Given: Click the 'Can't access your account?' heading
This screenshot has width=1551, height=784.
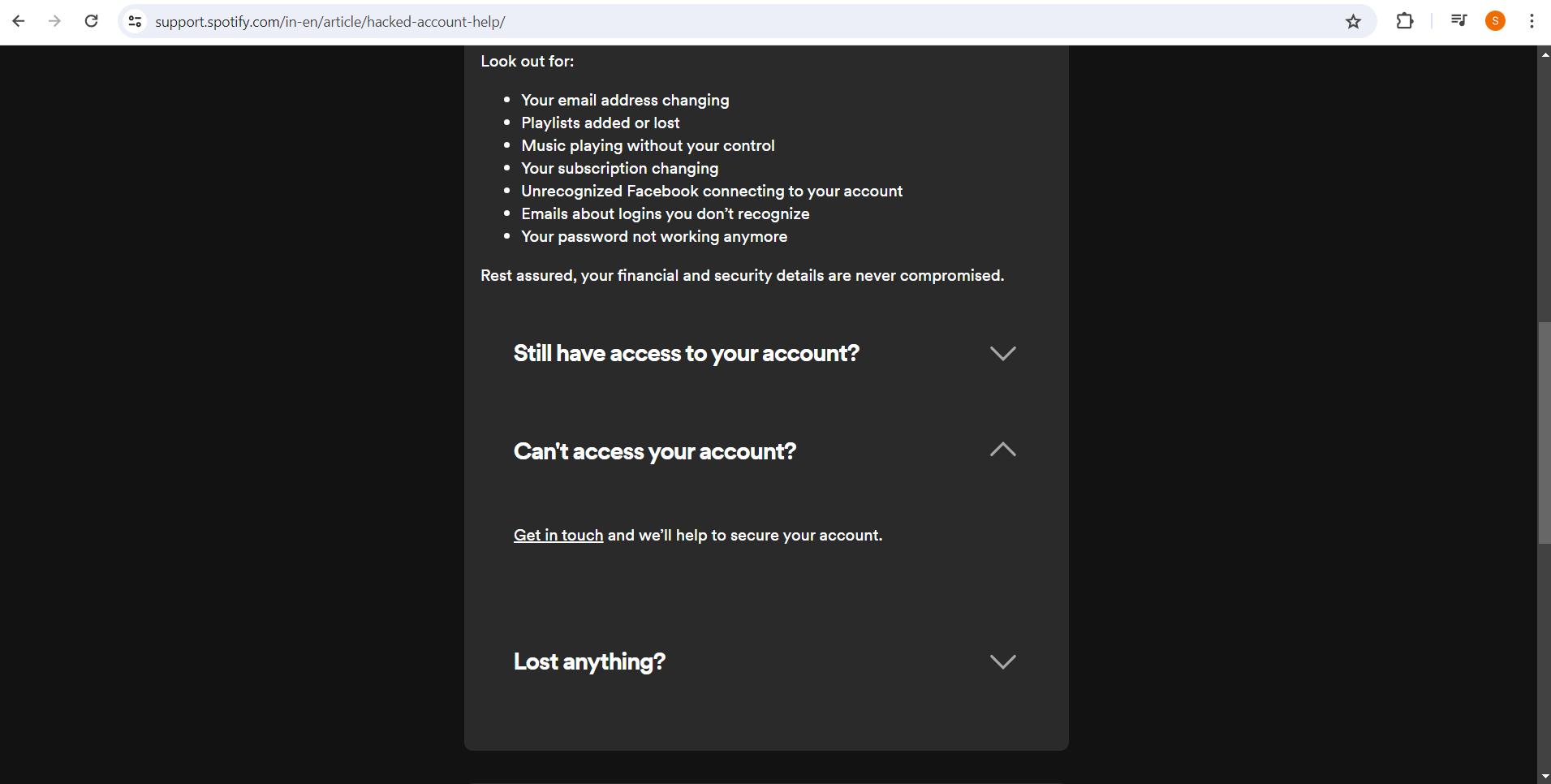Looking at the screenshot, I should 654,451.
